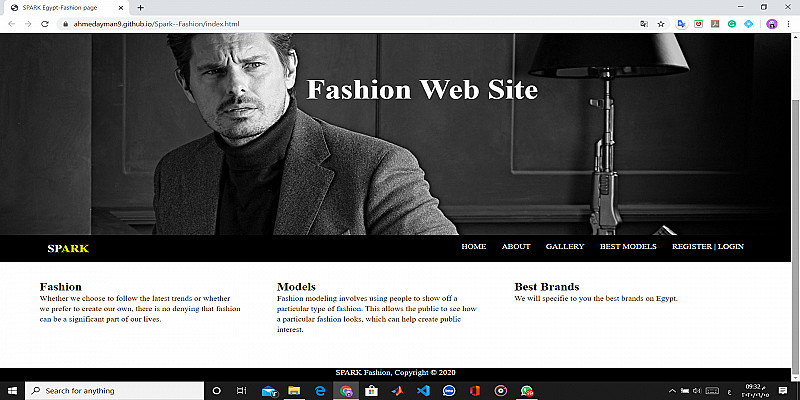The width and height of the screenshot is (800, 400).
Task: Open the BEST MODELS navigation link
Action: [628, 246]
